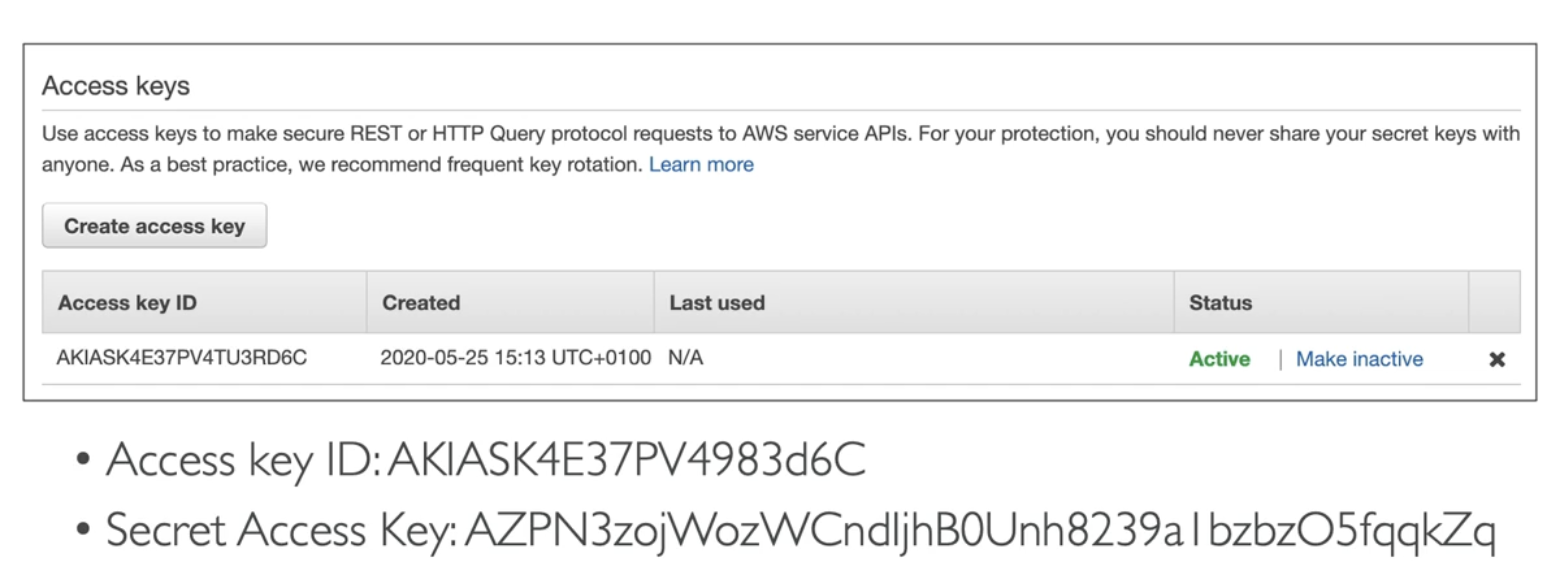Open the Learn more link
1564x574 pixels.
pos(701,165)
